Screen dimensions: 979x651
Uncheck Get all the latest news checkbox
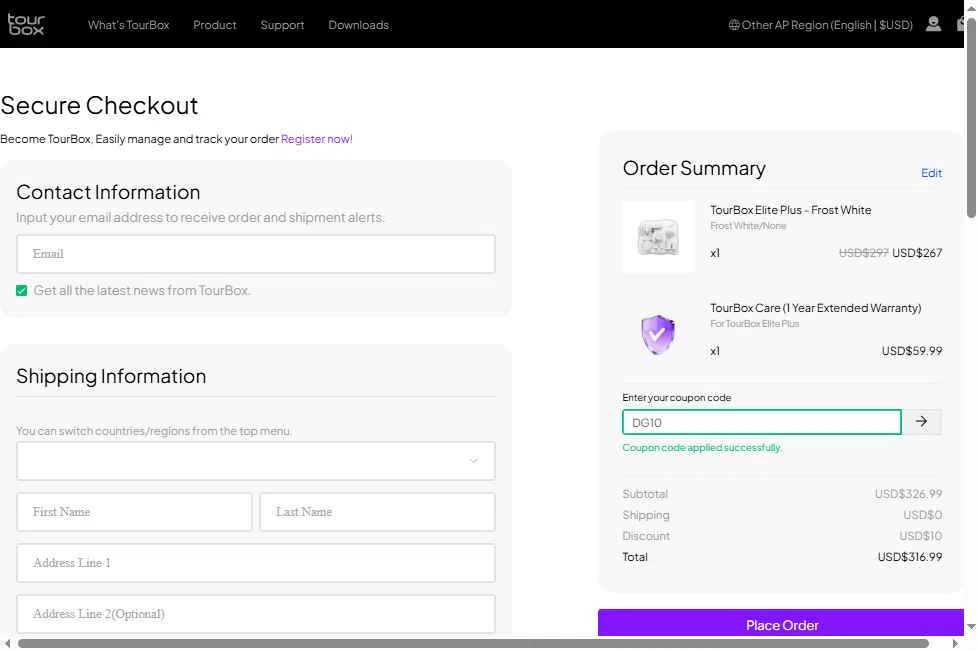pos(22,291)
